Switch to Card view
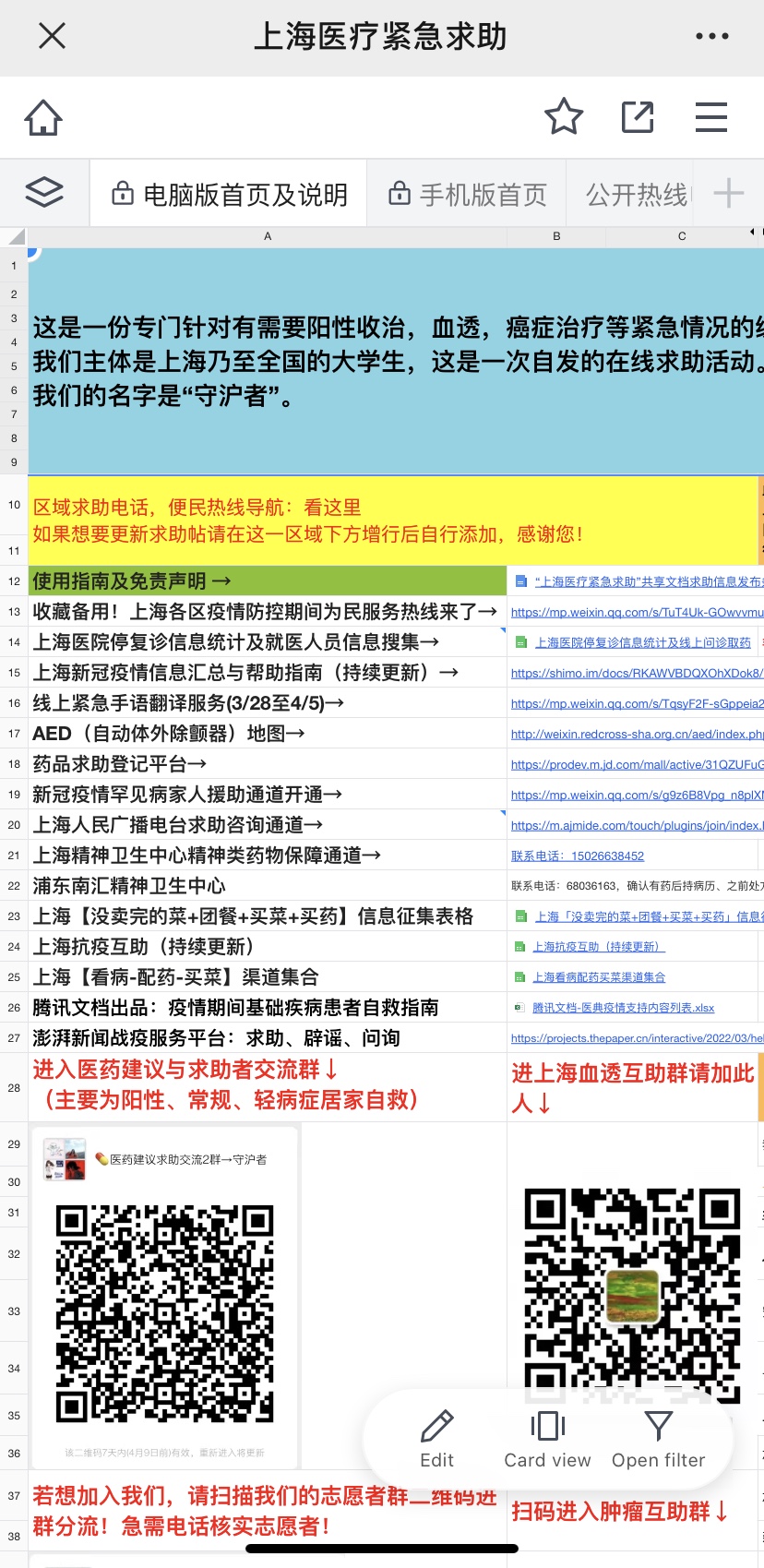The height and width of the screenshot is (1568, 764). tap(547, 1439)
